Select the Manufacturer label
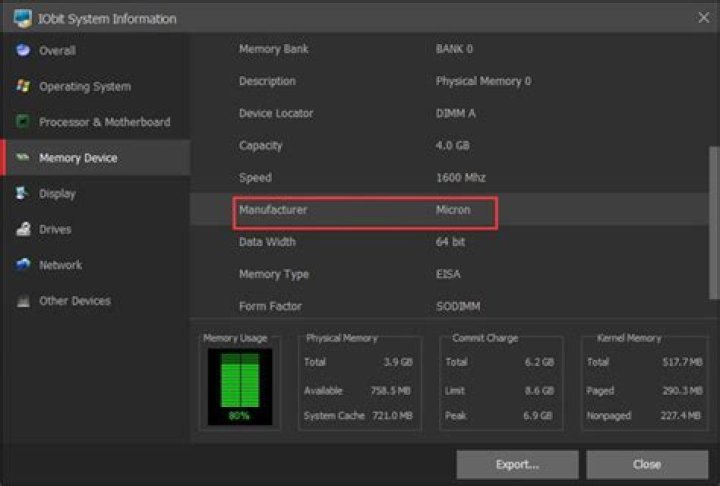Viewport: 720px width, 486px height. point(273,210)
